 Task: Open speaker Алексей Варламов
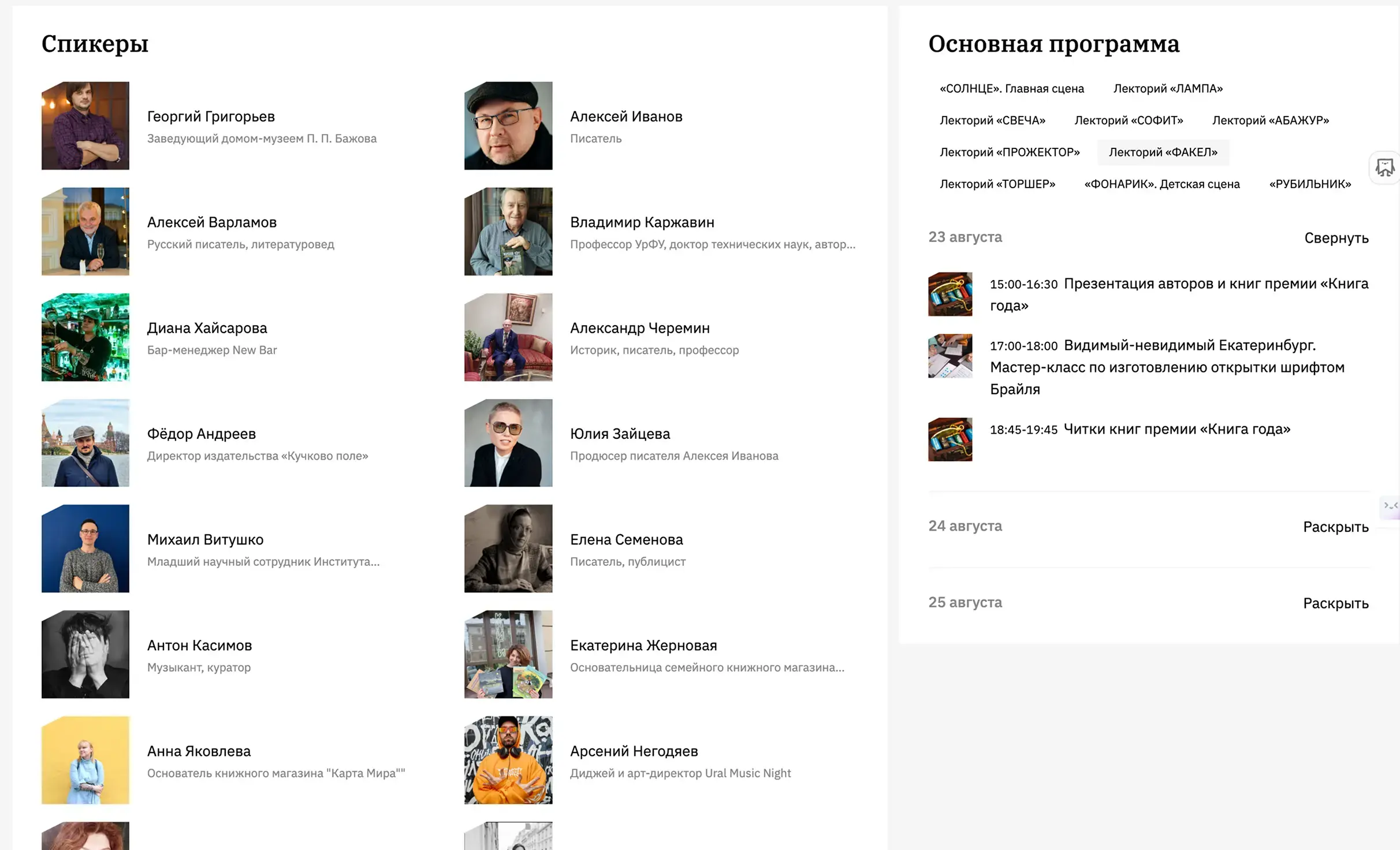point(212,222)
